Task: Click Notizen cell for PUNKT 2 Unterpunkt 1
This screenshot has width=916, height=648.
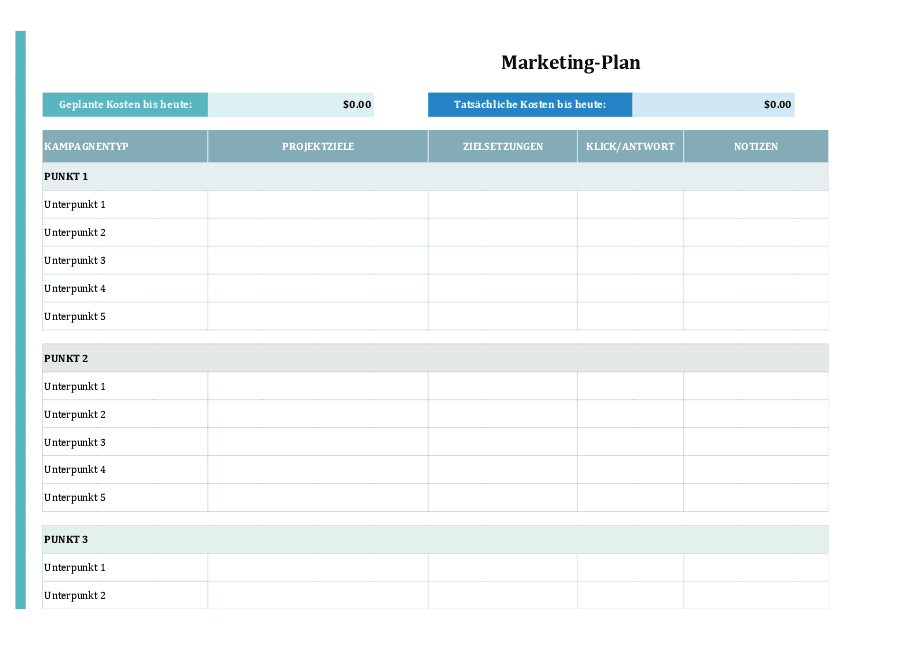Action: [756, 386]
